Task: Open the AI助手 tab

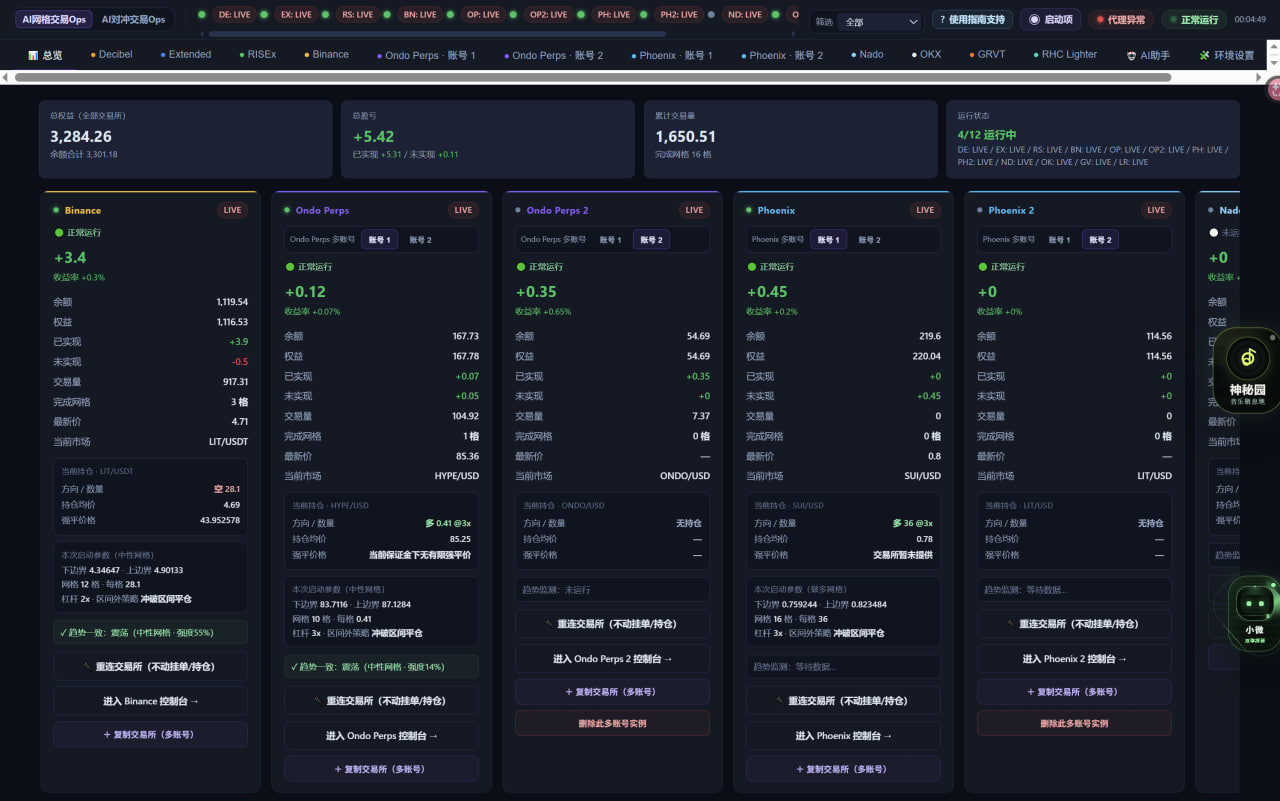Action: tap(1148, 55)
